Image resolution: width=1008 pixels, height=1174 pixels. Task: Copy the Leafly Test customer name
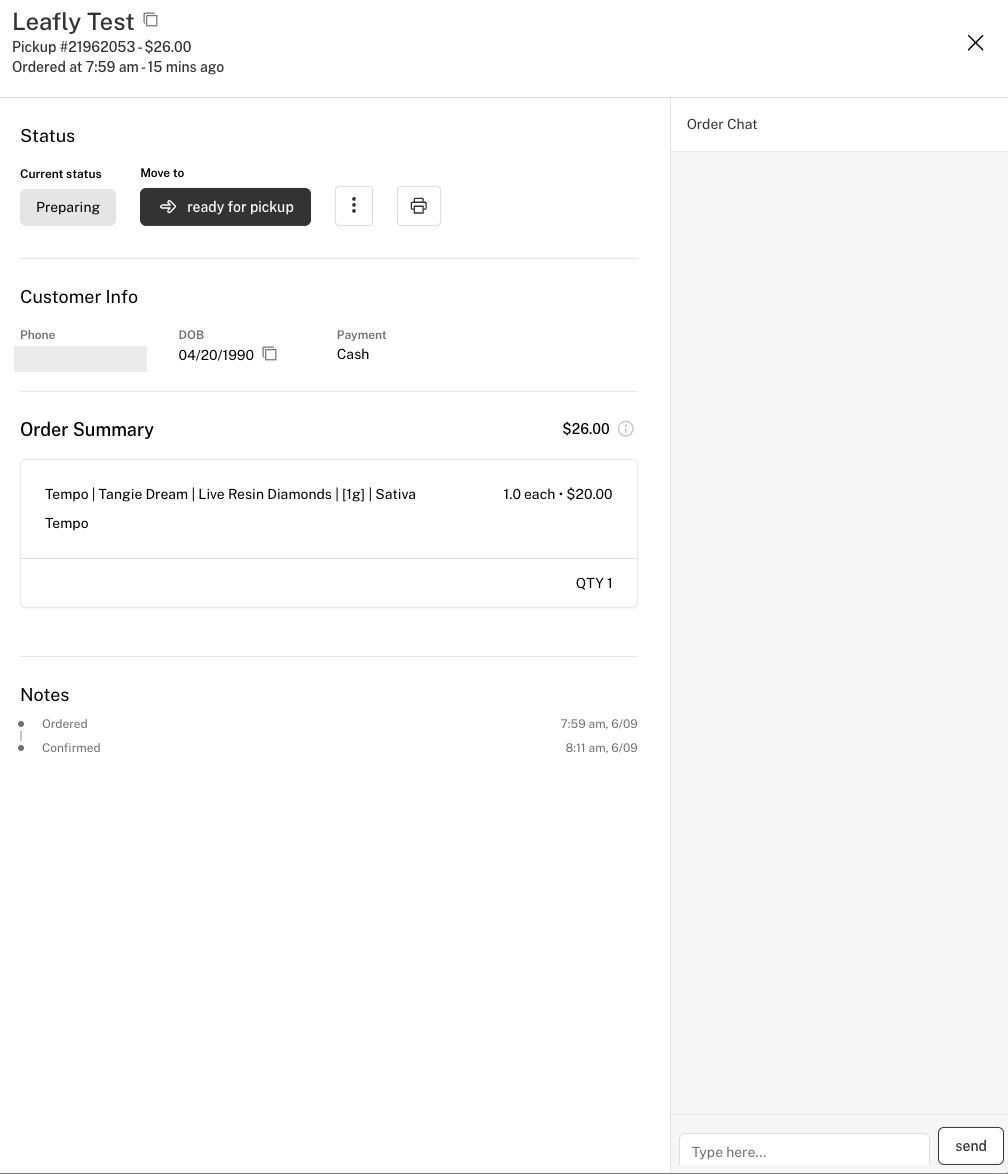151,19
